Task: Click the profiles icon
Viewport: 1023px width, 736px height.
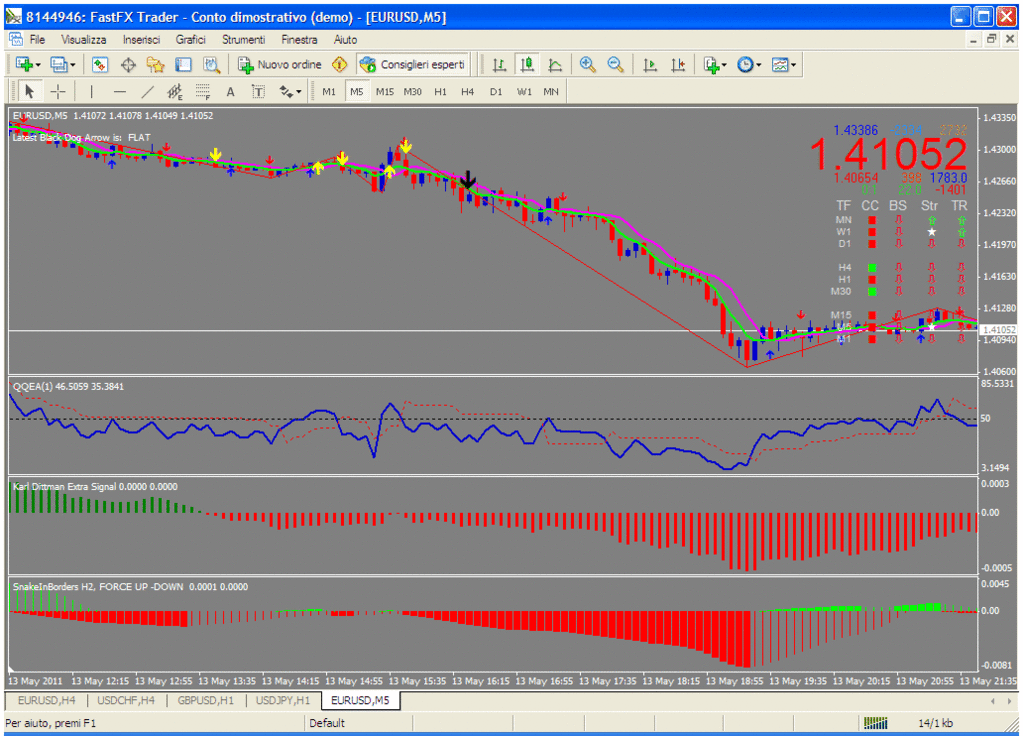Action: pos(59,65)
